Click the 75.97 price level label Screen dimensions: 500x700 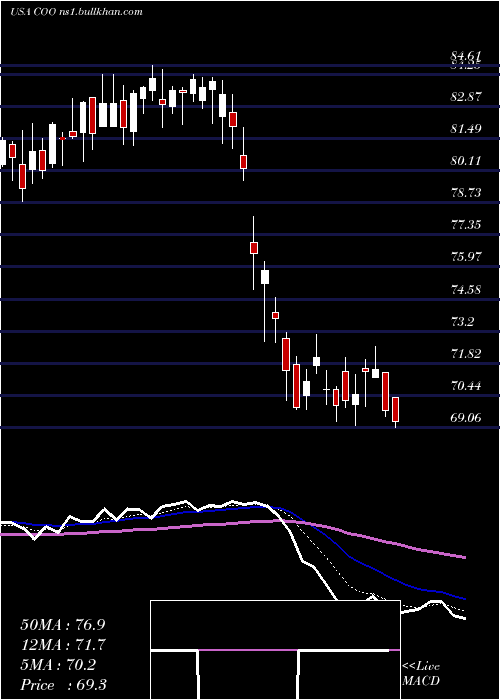466,257
